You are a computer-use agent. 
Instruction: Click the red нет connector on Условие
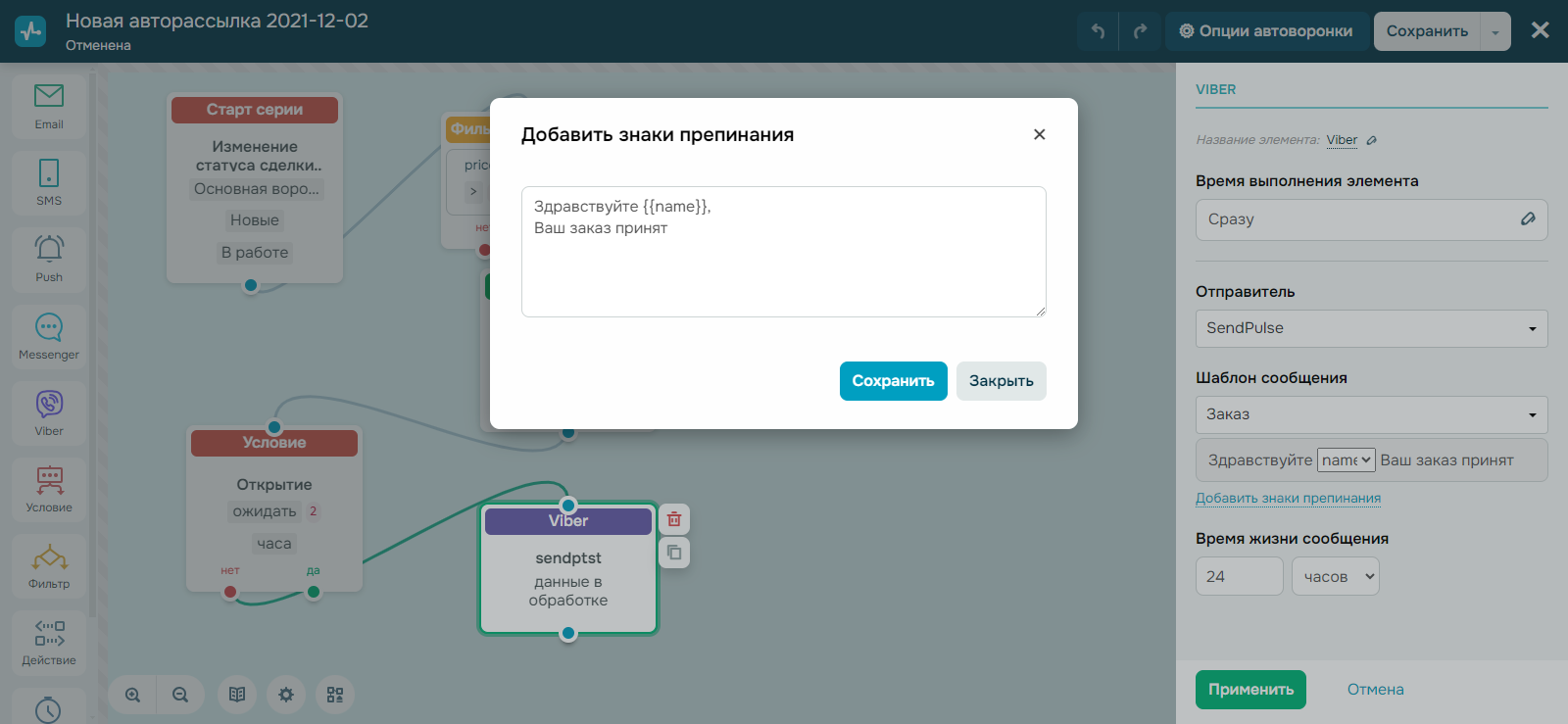(x=230, y=592)
